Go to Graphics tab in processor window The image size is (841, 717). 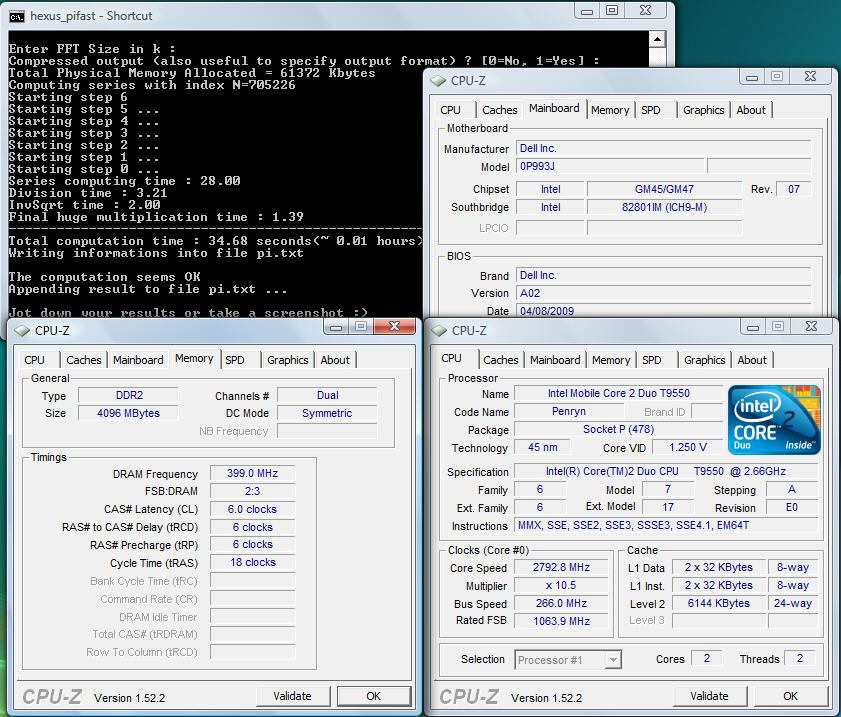(704, 360)
